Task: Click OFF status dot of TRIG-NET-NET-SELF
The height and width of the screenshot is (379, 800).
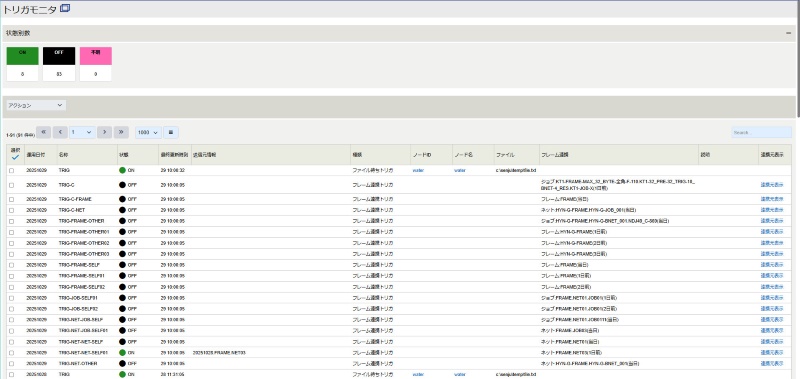Action: [x=122, y=342]
